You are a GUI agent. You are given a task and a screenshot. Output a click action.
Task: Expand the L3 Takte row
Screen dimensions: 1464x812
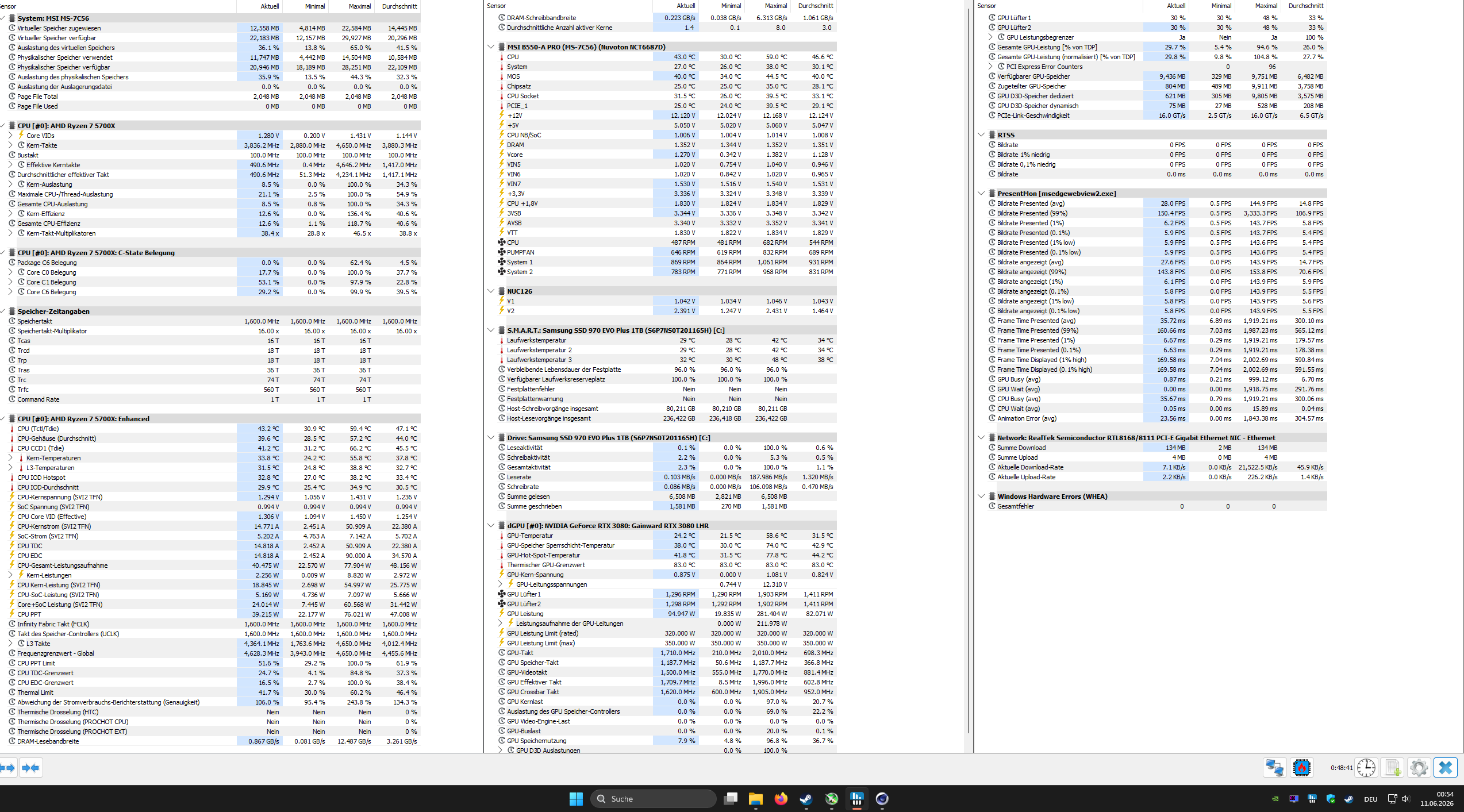[11, 644]
